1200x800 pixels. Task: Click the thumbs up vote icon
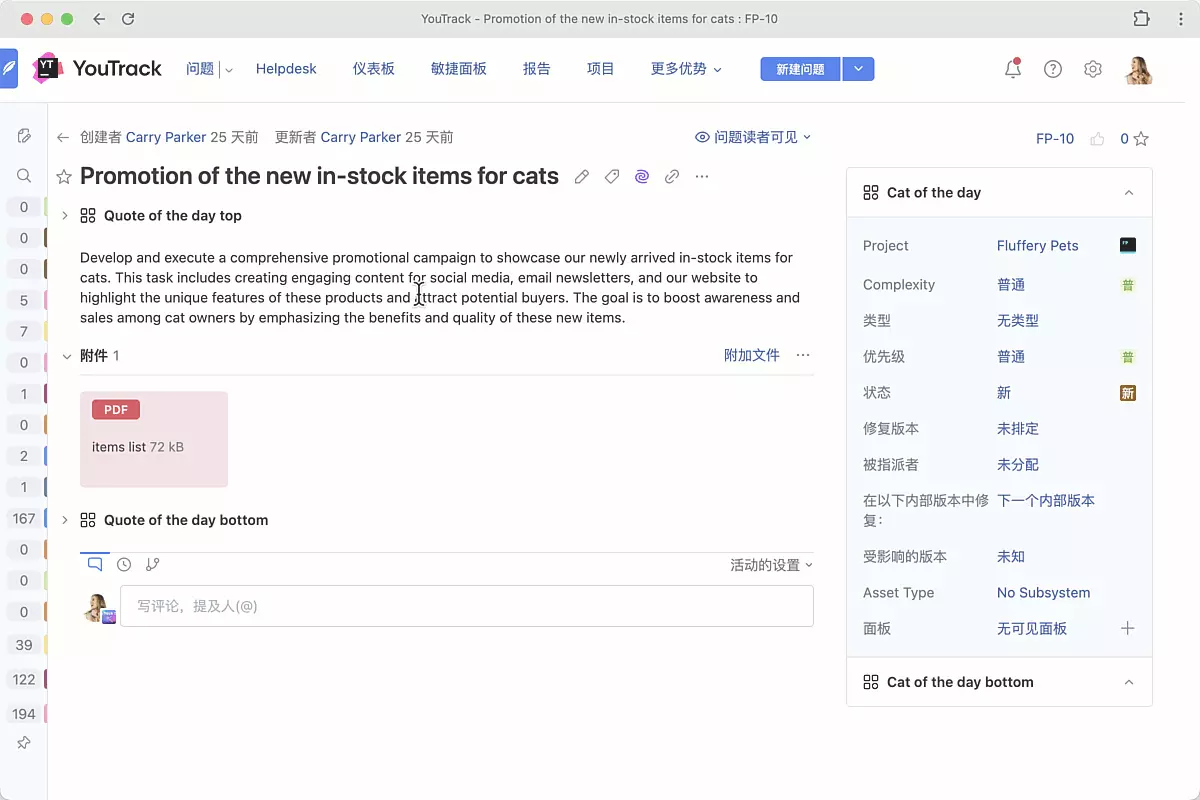(1097, 139)
